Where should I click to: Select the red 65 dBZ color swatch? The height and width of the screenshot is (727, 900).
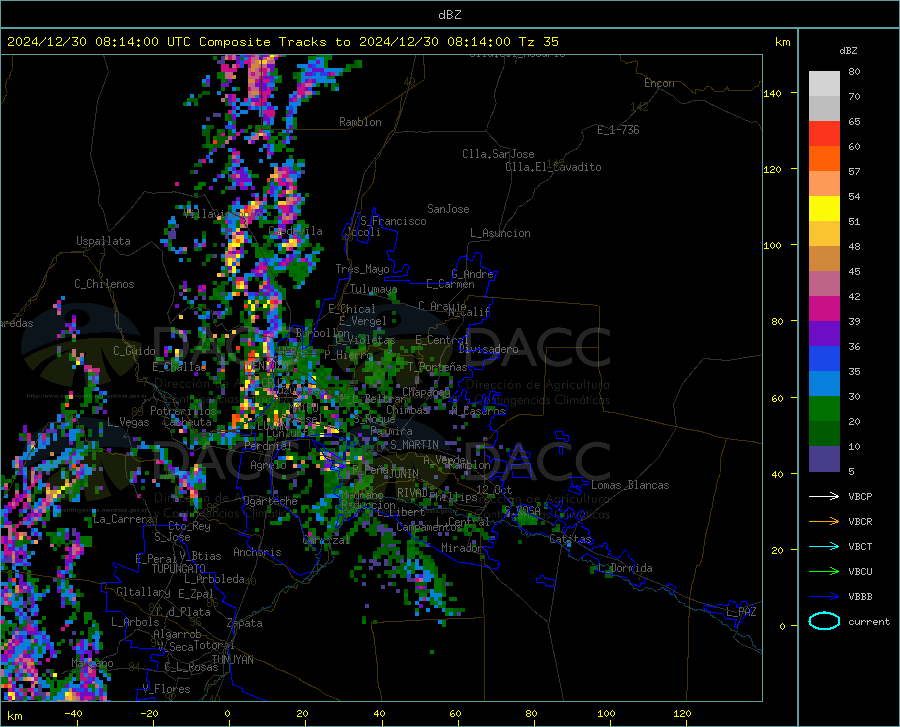tap(824, 134)
